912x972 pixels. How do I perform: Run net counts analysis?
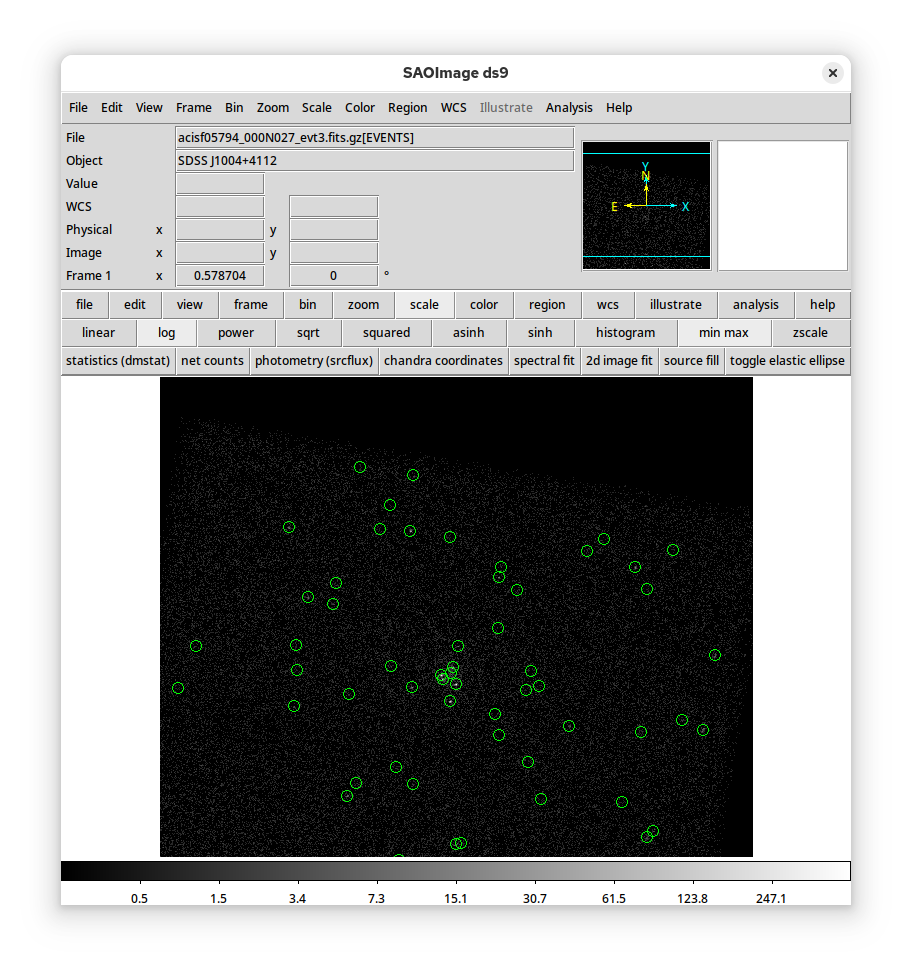212,361
